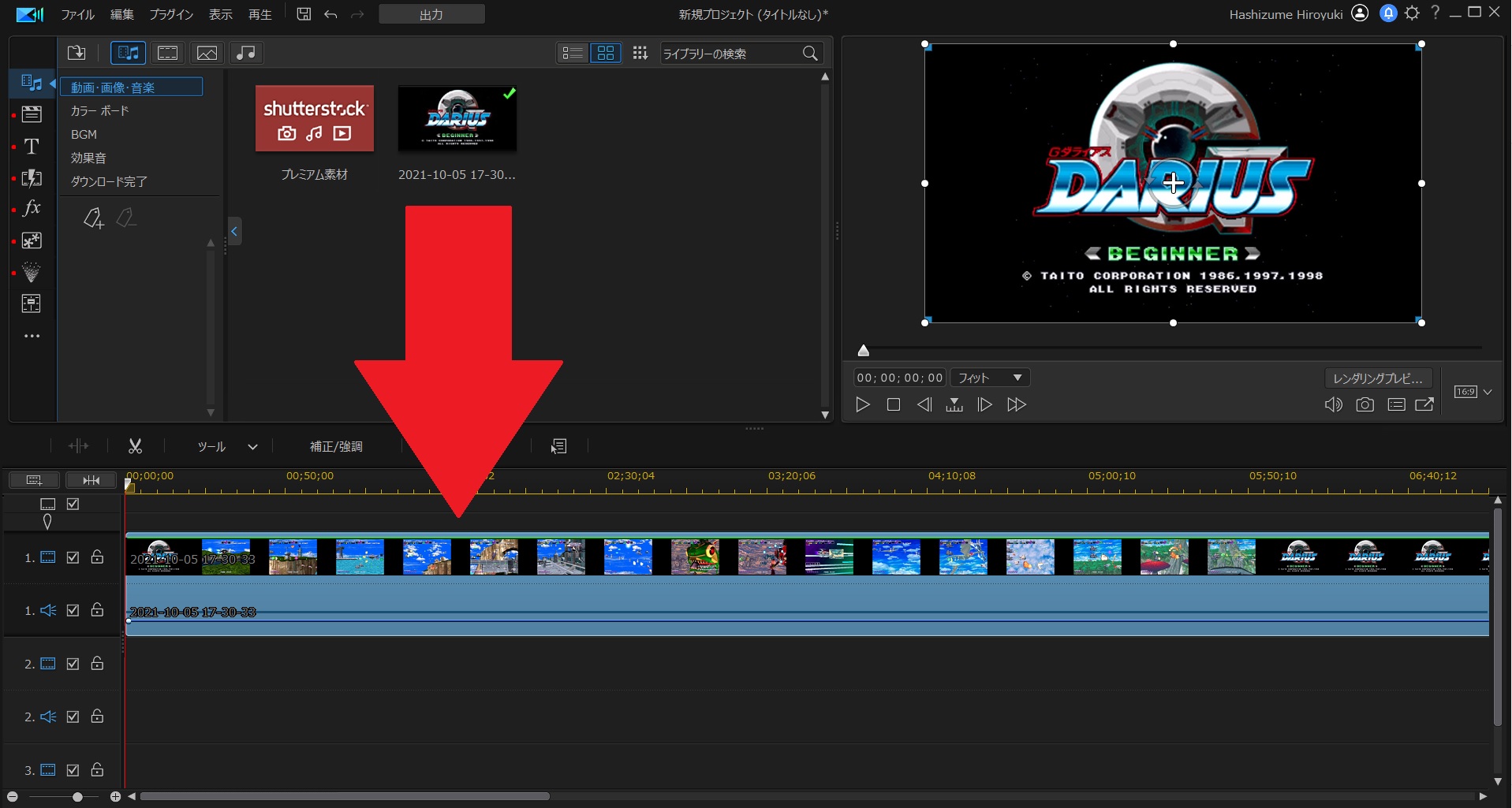Open the Media Room in the sidebar
Screen dimensions: 1512x808
32,83
